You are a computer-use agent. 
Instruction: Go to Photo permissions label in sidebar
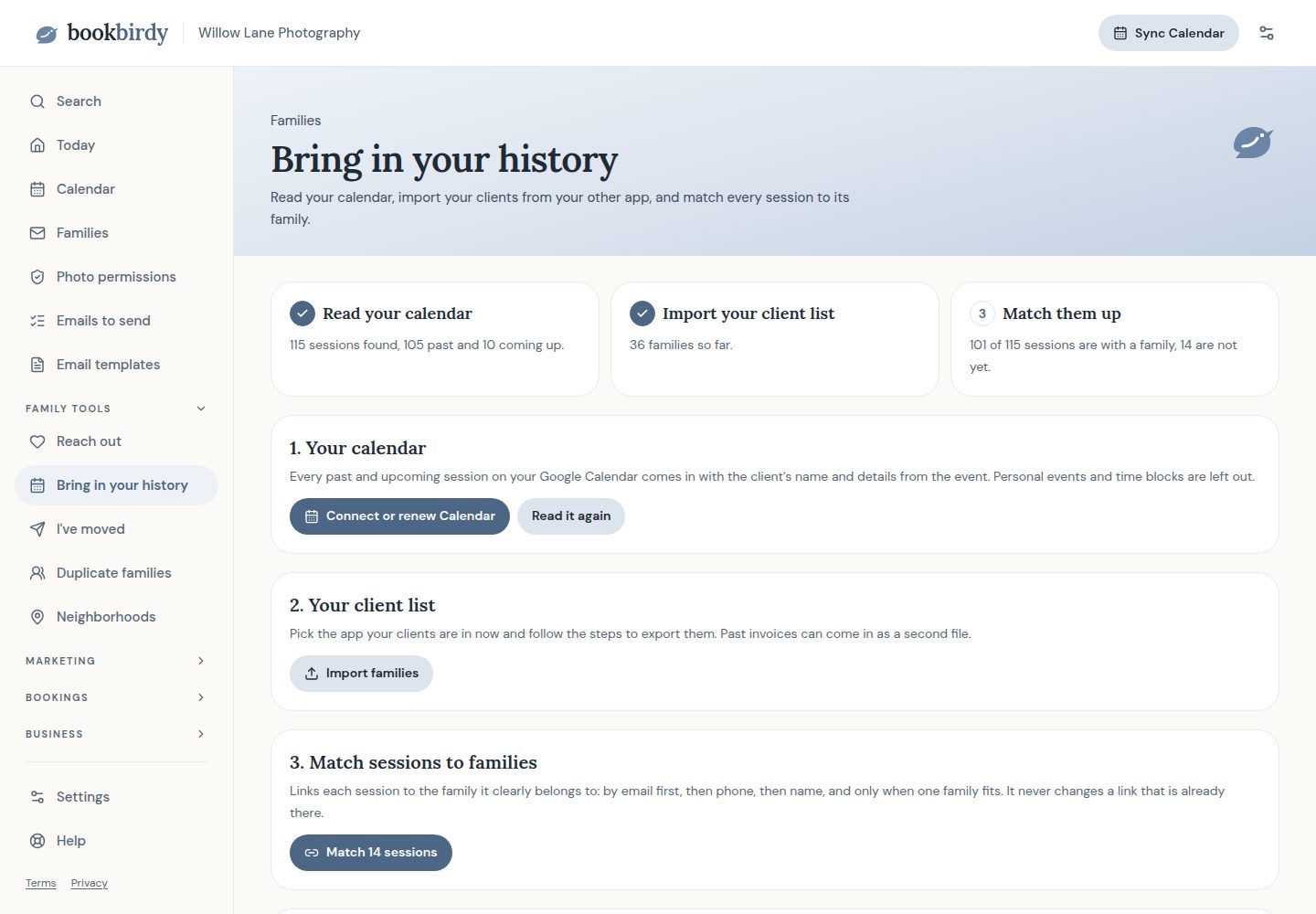coord(116,277)
